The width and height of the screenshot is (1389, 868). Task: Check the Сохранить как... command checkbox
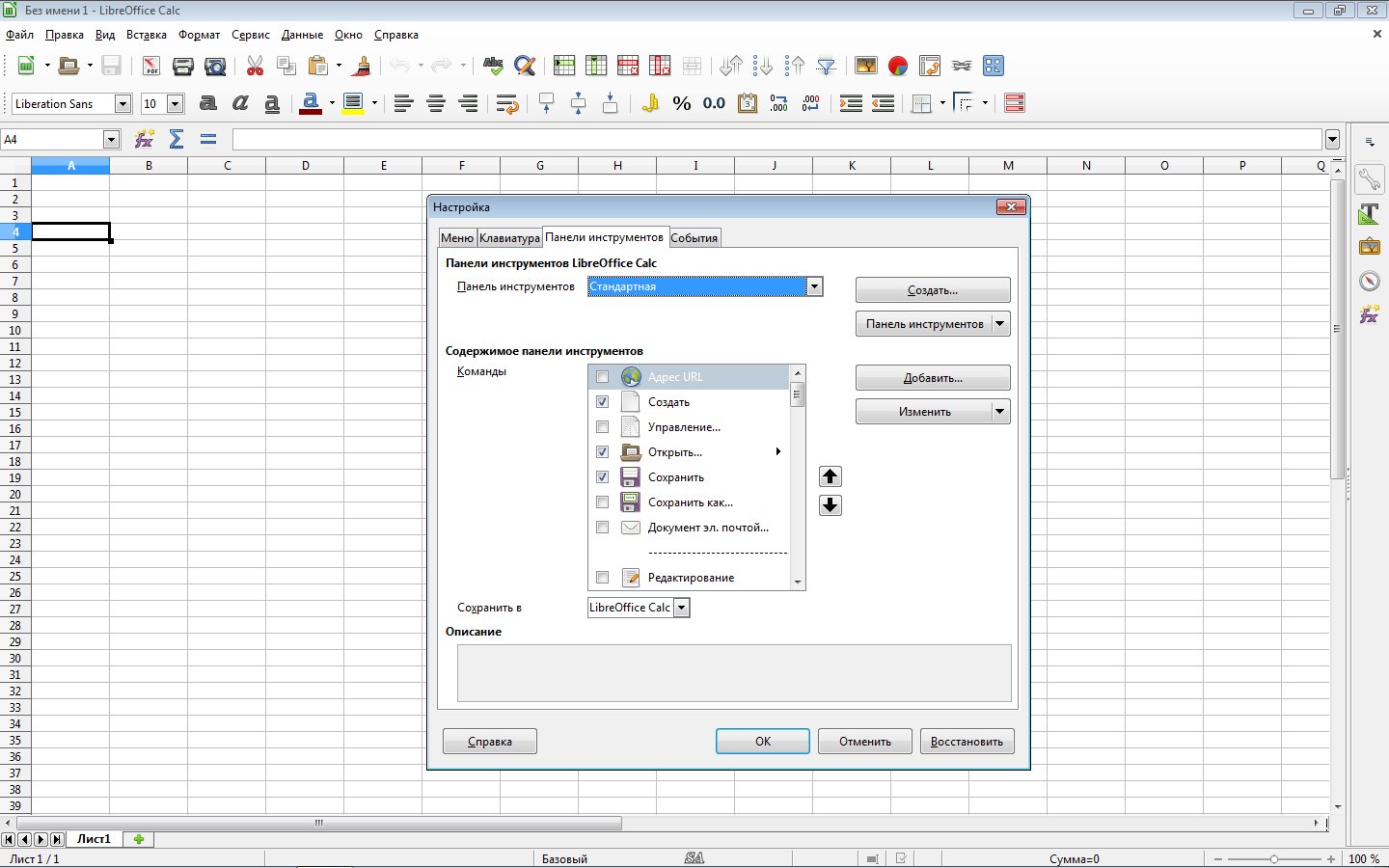pyautogui.click(x=602, y=502)
